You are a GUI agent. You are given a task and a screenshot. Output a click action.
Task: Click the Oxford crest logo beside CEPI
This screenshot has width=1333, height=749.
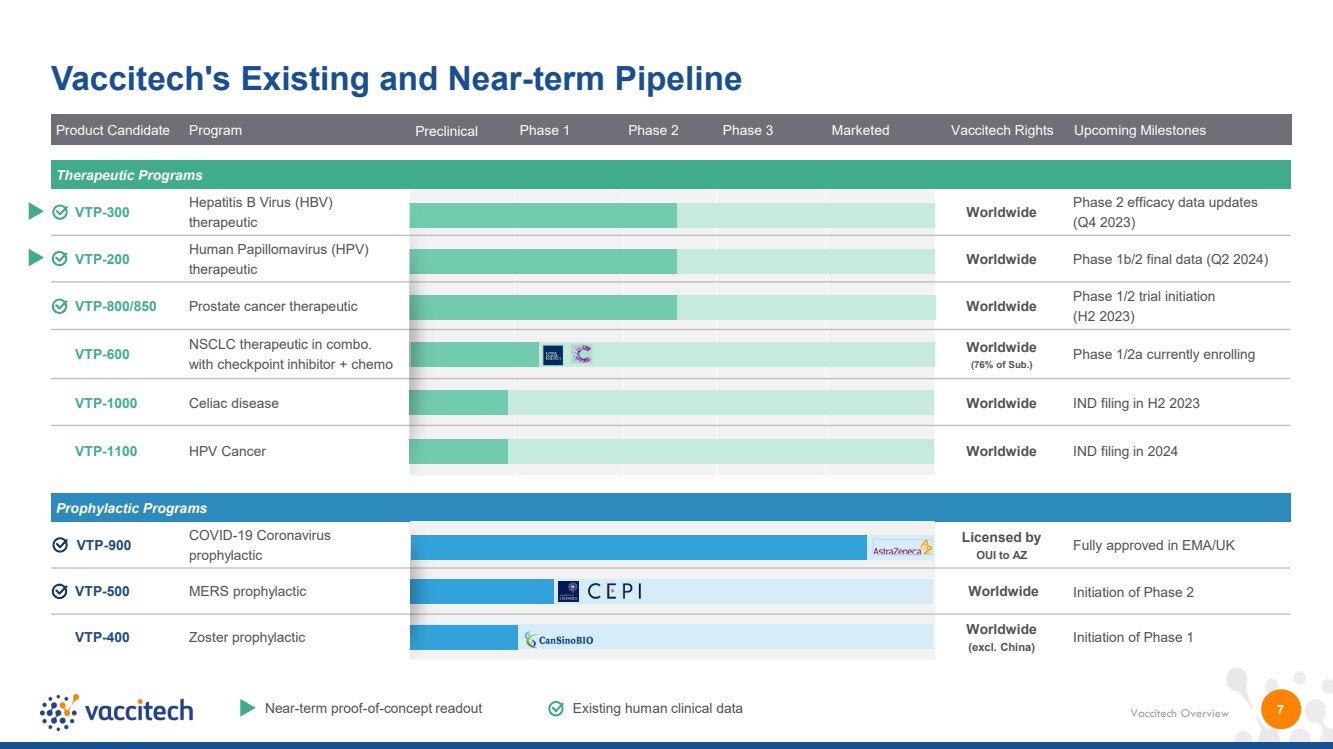[x=568, y=591]
